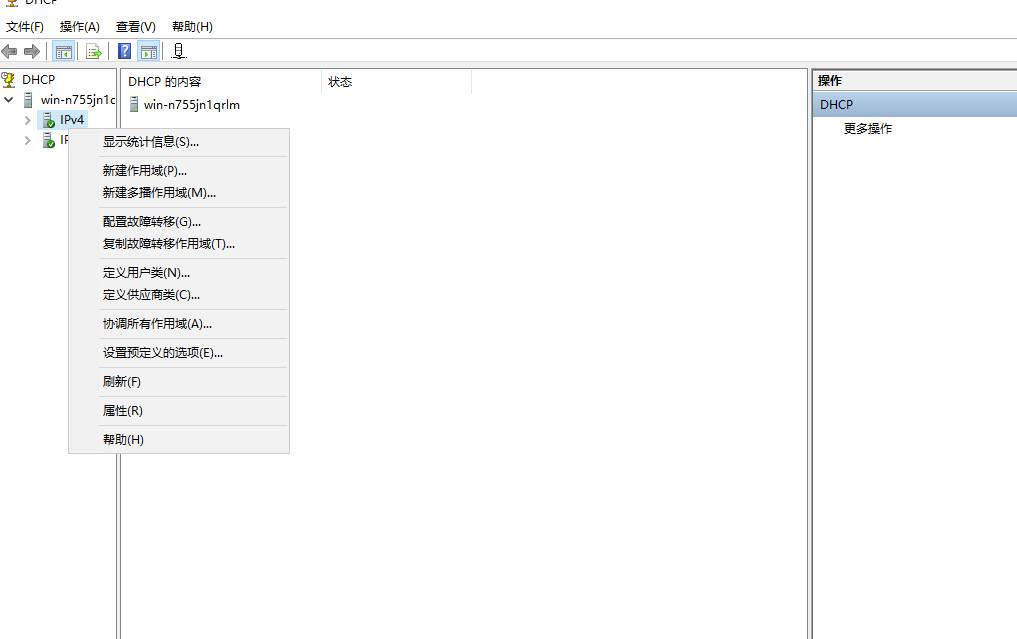Click 更多操作 in the Actions pane

[867, 129]
